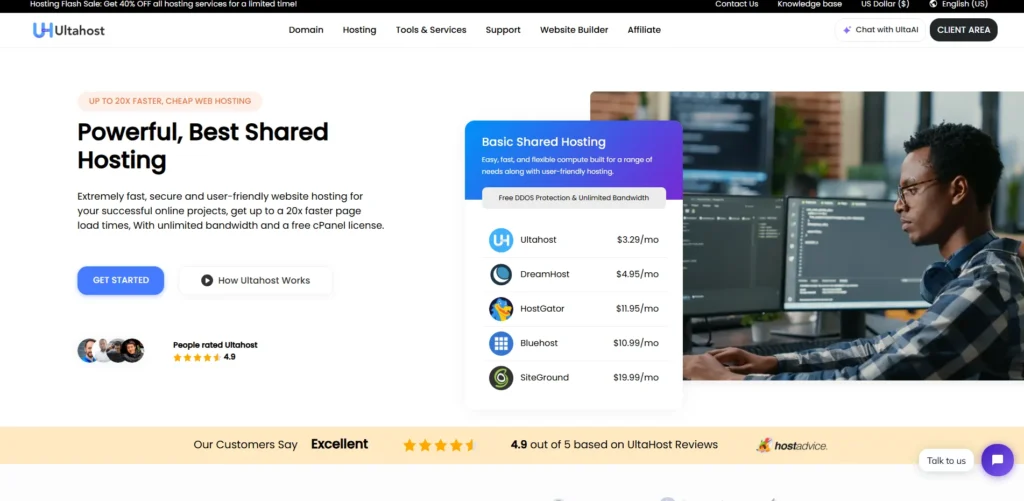Image resolution: width=1024 pixels, height=501 pixels.
Task: Open the US Dollar ($) currency selector
Action: pyautogui.click(x=885, y=4)
